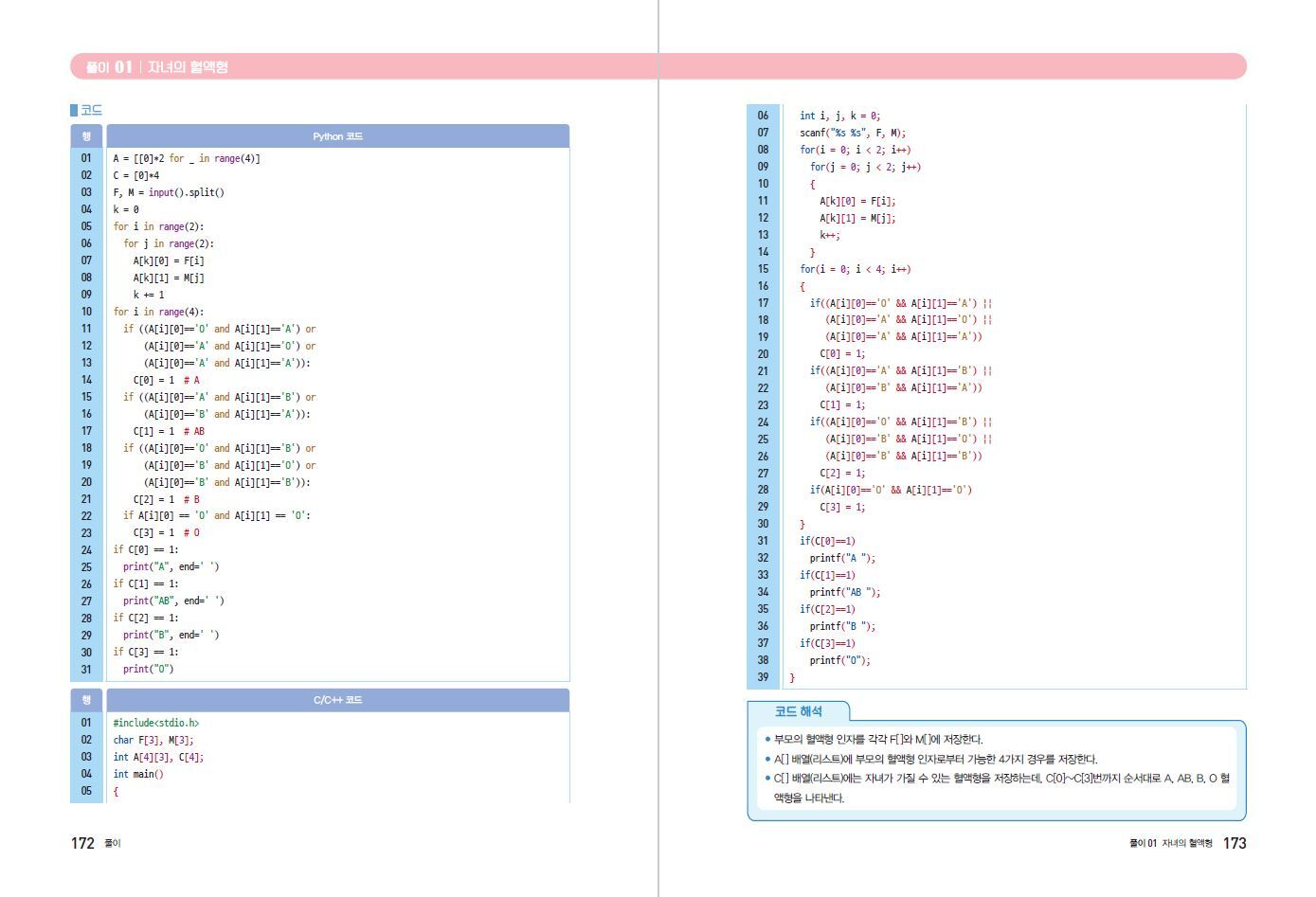Image resolution: width=1316 pixels, height=897 pixels.
Task: Select the C line 'C[0] = 1;'
Action: point(842,353)
